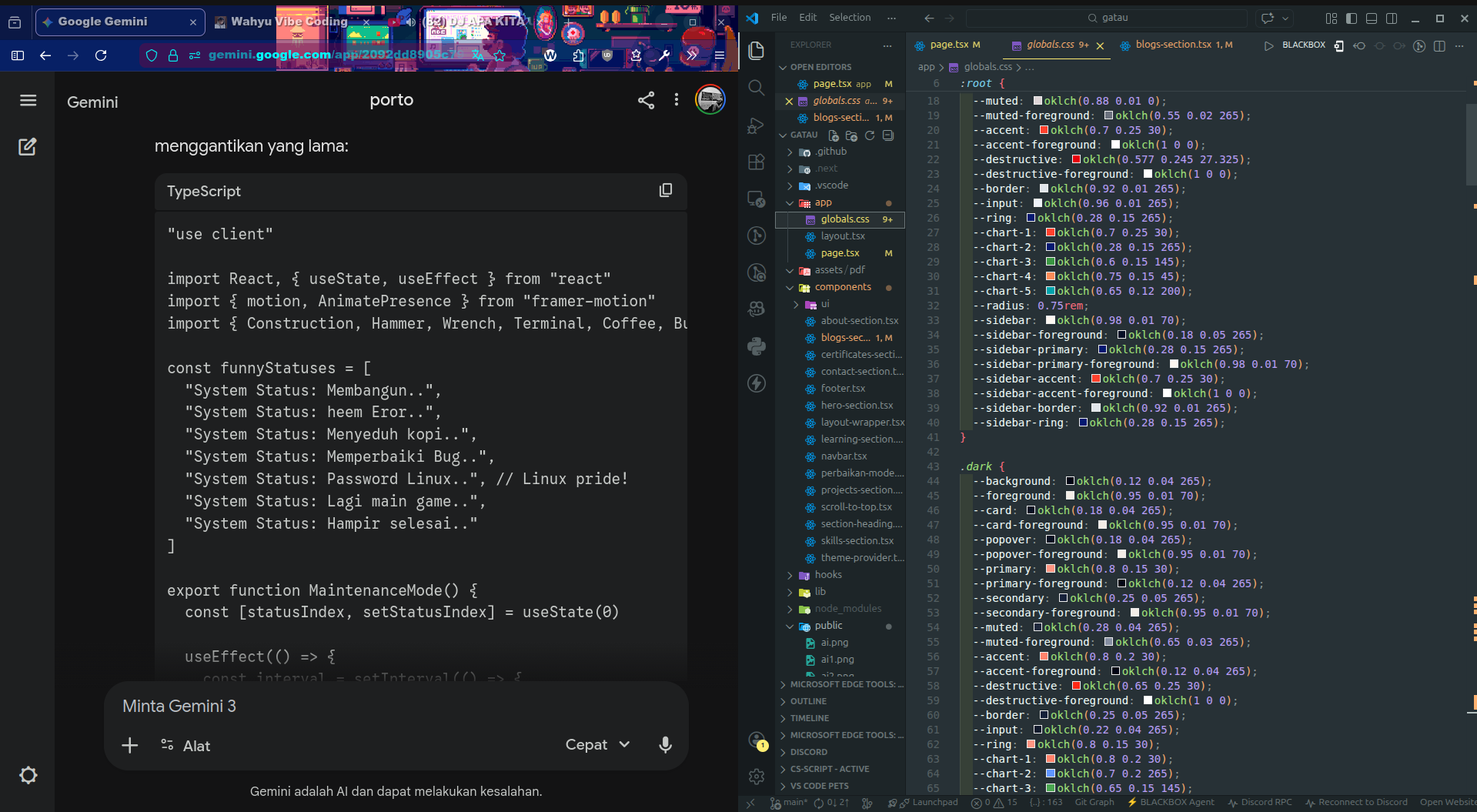The height and width of the screenshot is (812, 1477).
Task: Switch to the blogs-section.tsx editor tab
Action: (x=1173, y=45)
